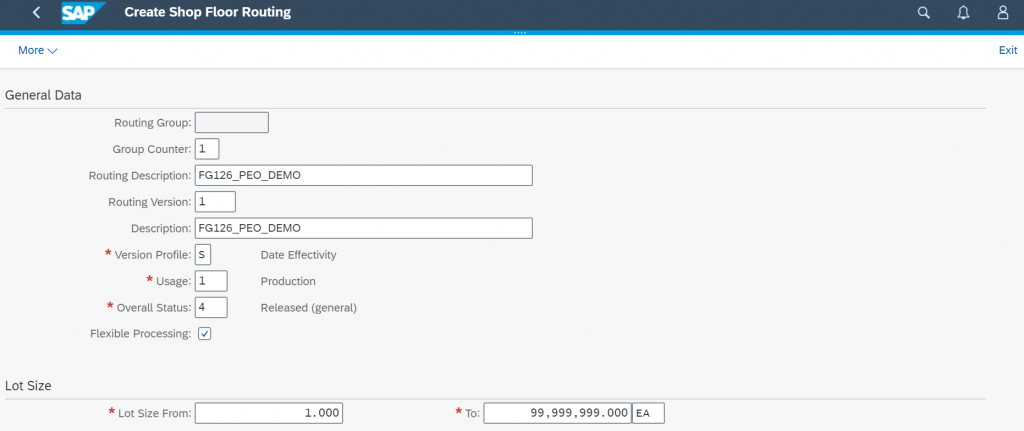Viewport: 1024px width, 431px height.
Task: Go back using the header arrow
Action: tap(36, 12)
